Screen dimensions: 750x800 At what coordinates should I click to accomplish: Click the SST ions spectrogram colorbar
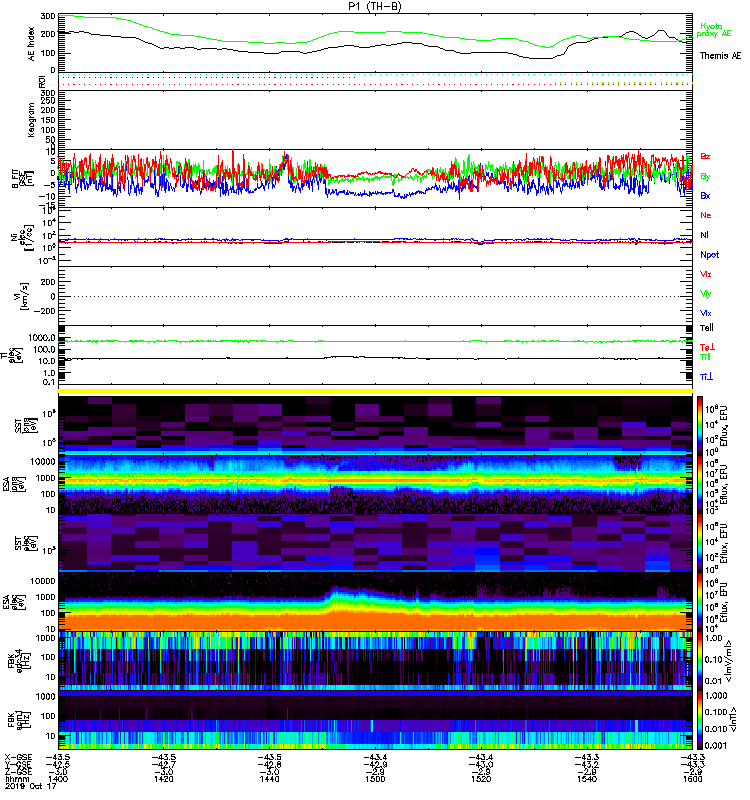tap(700, 425)
